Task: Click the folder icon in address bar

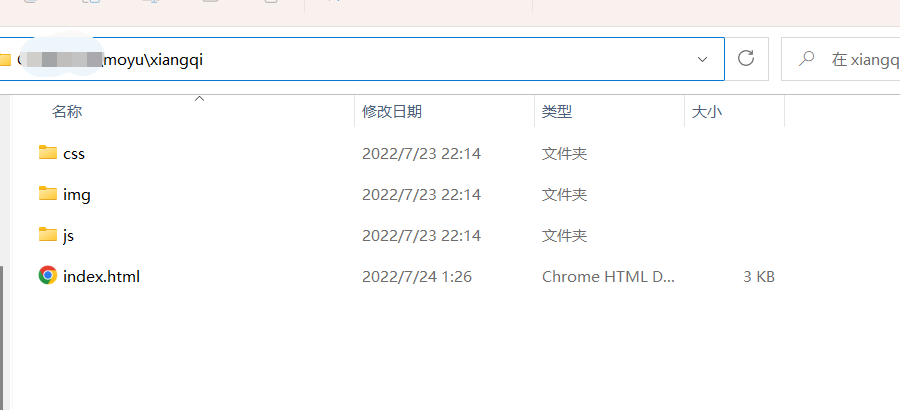Action: [5, 59]
